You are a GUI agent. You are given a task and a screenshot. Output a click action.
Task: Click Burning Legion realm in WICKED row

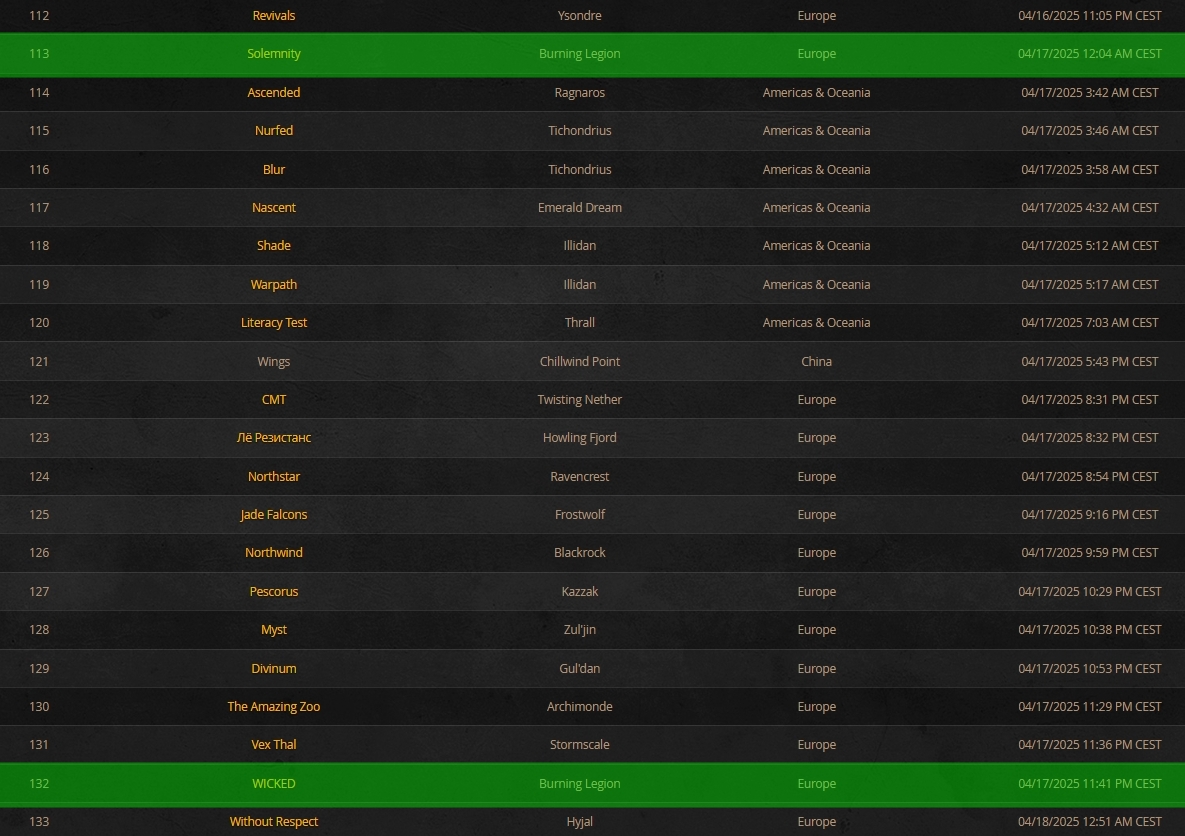pyautogui.click(x=580, y=784)
